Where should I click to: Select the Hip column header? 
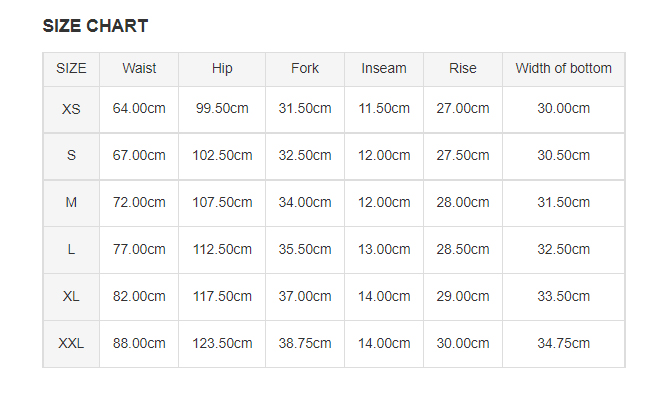(x=222, y=68)
